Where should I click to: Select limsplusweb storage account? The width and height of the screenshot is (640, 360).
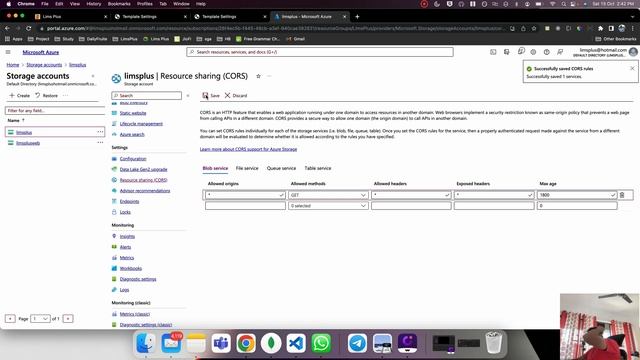point(28,143)
